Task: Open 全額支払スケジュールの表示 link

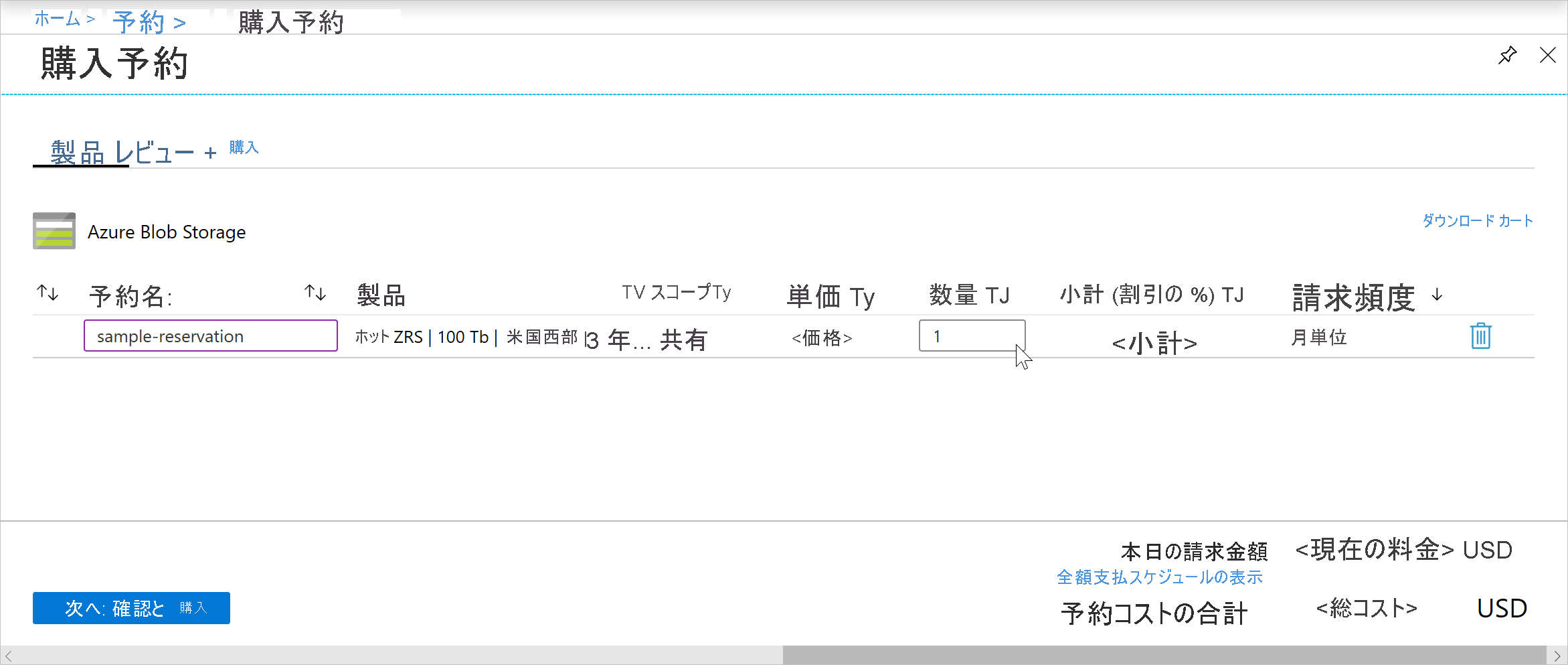Action: click(x=1160, y=577)
